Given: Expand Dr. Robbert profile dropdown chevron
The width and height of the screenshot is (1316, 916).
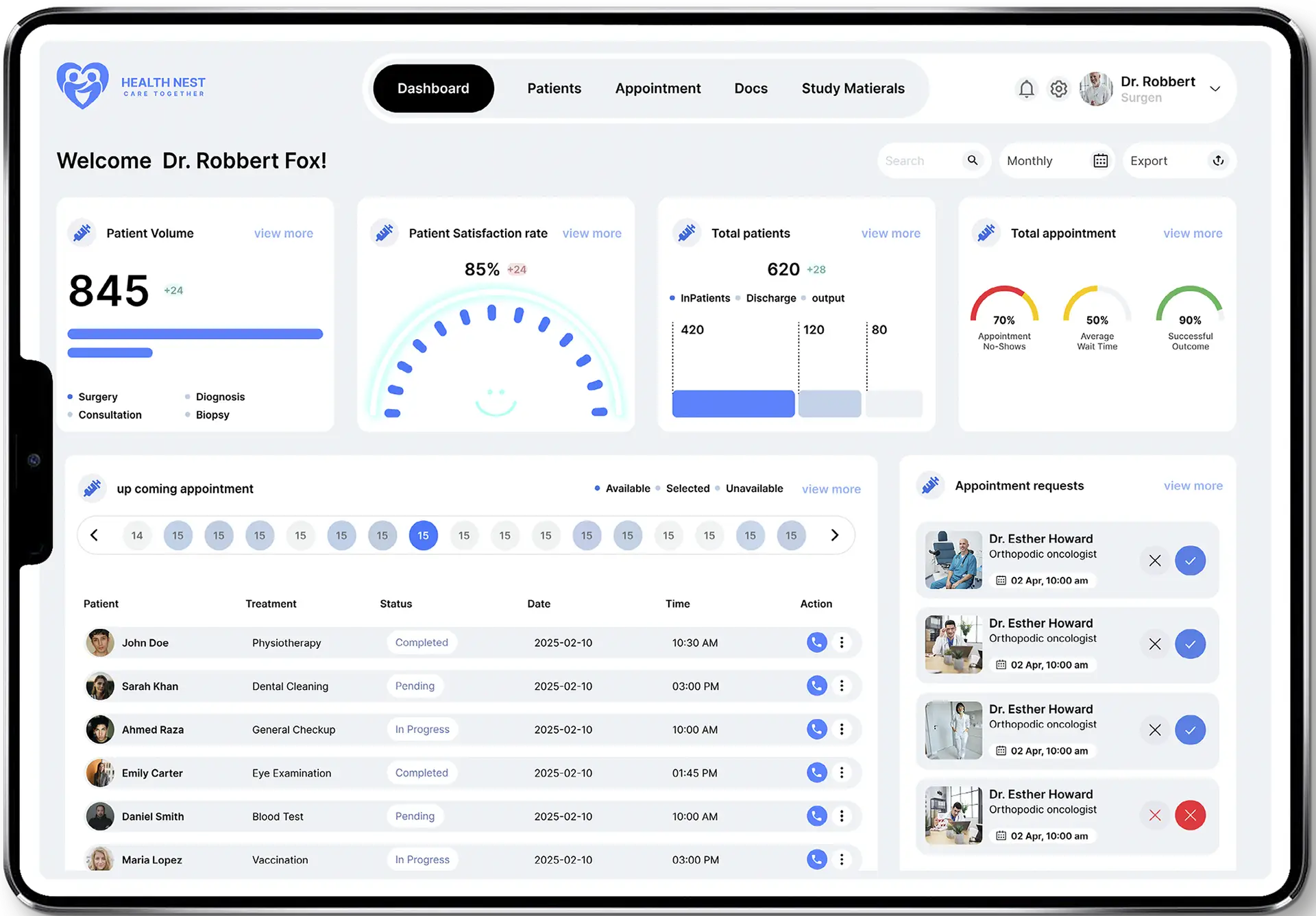Looking at the screenshot, I should (1215, 89).
